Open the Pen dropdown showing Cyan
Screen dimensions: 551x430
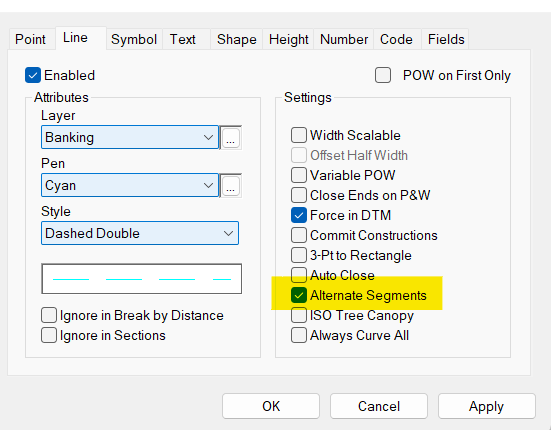pyautogui.click(x=130, y=185)
